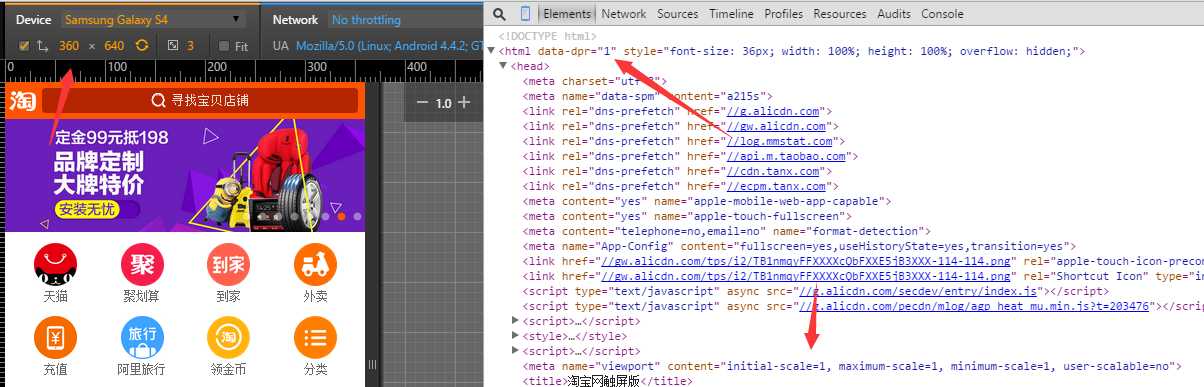
Task: Expand the collapsed style node
Action: [516, 336]
